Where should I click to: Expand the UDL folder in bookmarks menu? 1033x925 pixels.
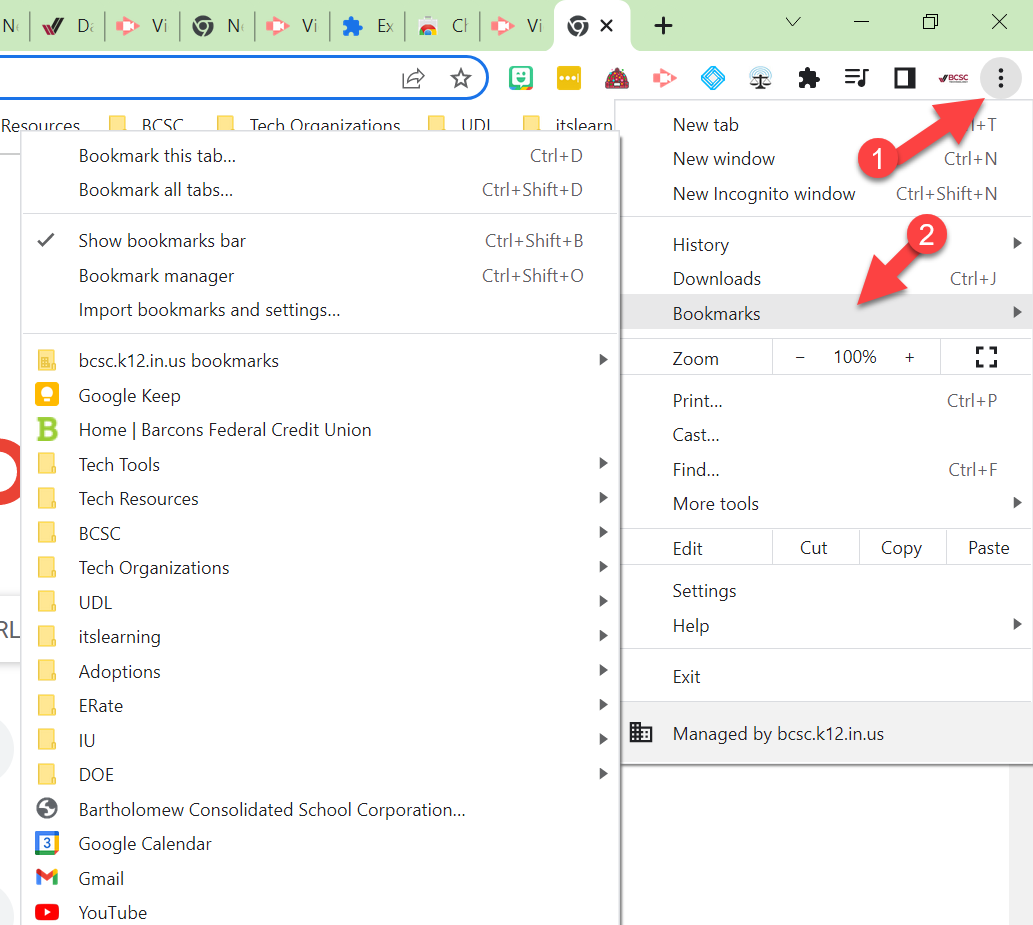[321, 603]
